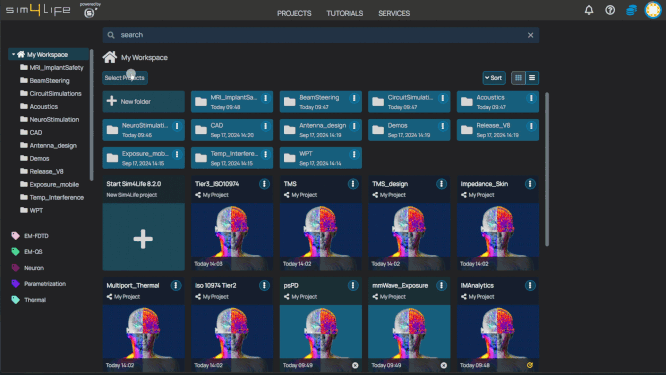Viewport: 666px width, 375px height.
Task: Open options menu for Demos folder card
Action: 443,126
